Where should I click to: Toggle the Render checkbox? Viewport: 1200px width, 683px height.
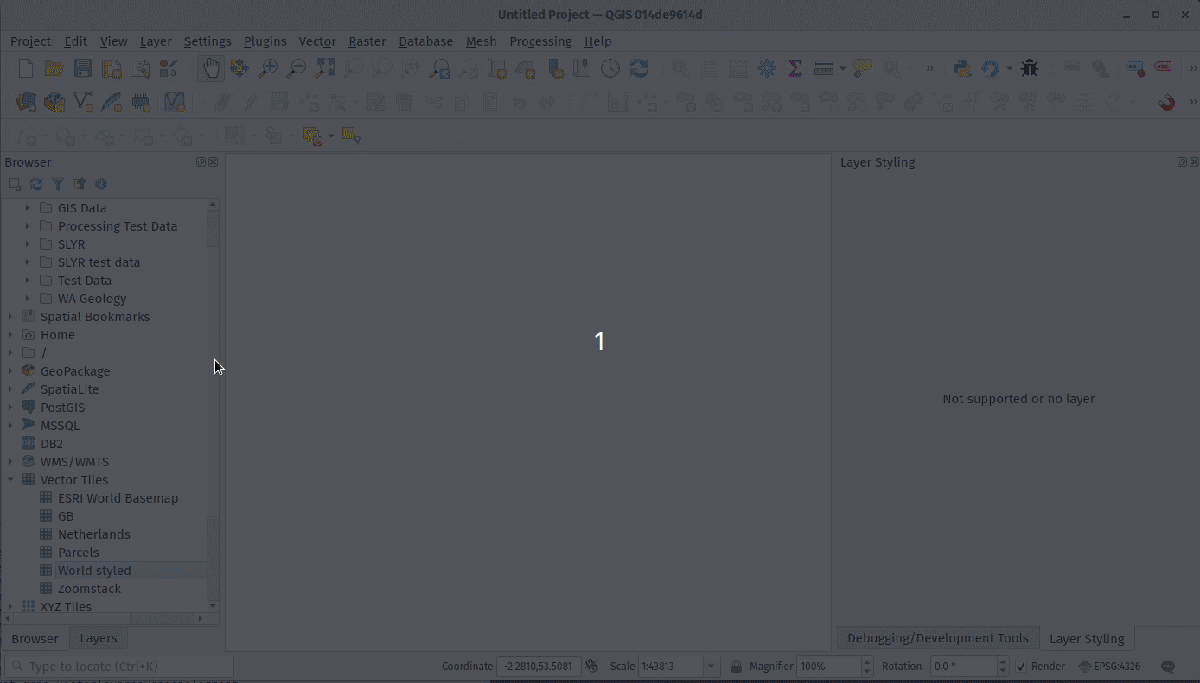click(1021, 666)
